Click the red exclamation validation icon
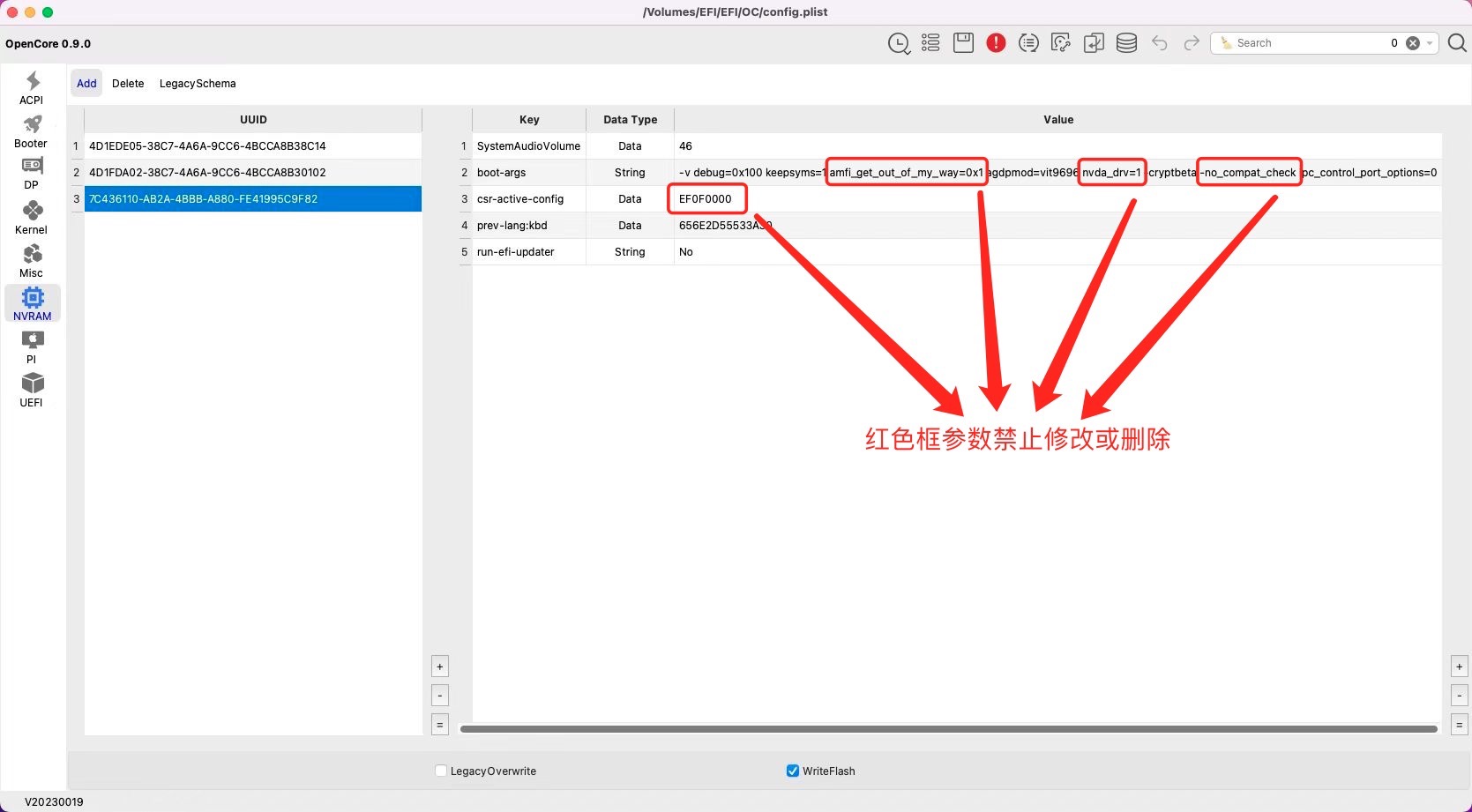This screenshot has width=1472, height=812. (996, 43)
